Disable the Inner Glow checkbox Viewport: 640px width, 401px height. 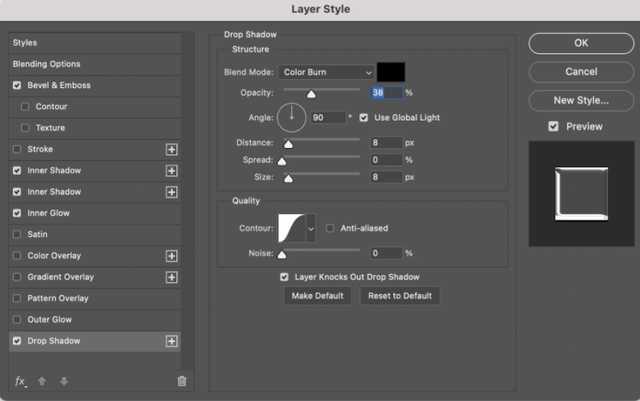coord(17,213)
